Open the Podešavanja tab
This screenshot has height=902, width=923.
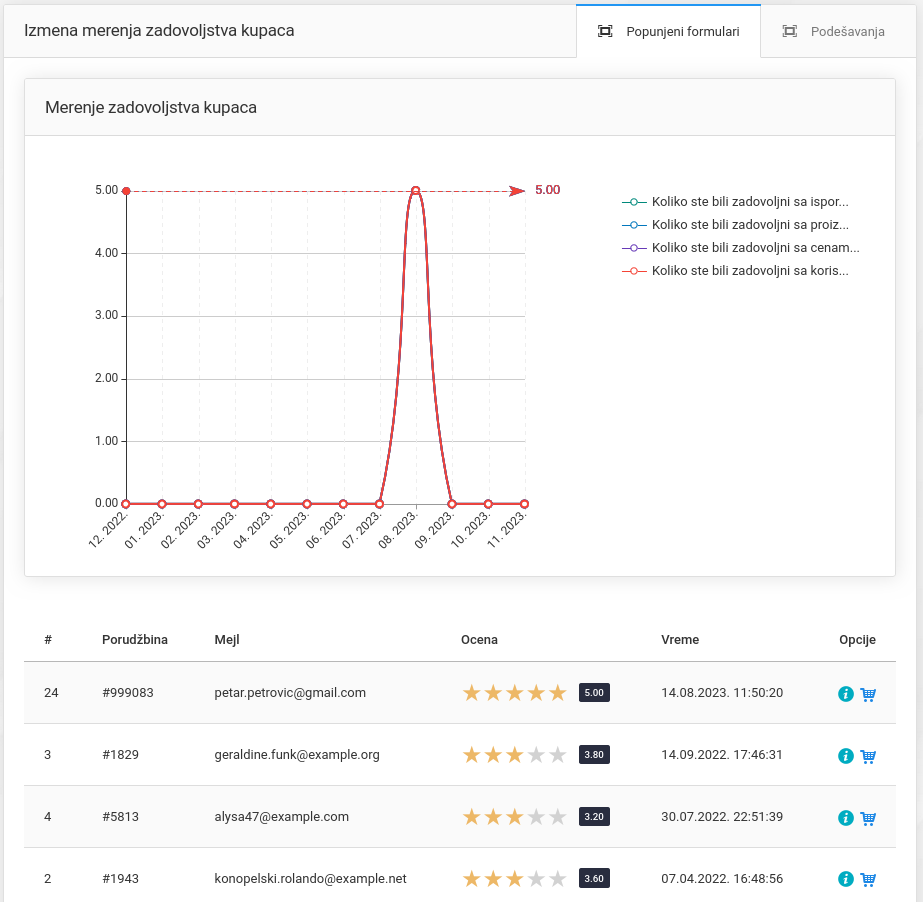[834, 31]
